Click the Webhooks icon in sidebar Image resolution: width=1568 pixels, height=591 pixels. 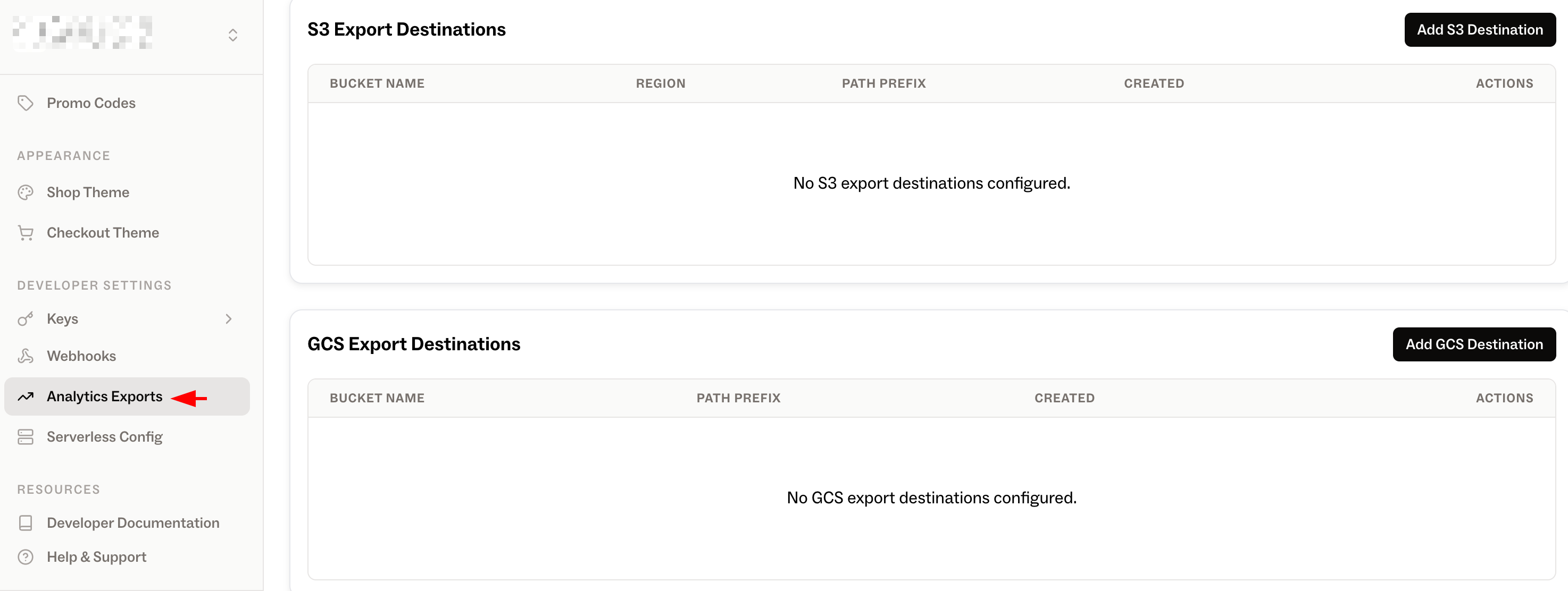pos(26,356)
